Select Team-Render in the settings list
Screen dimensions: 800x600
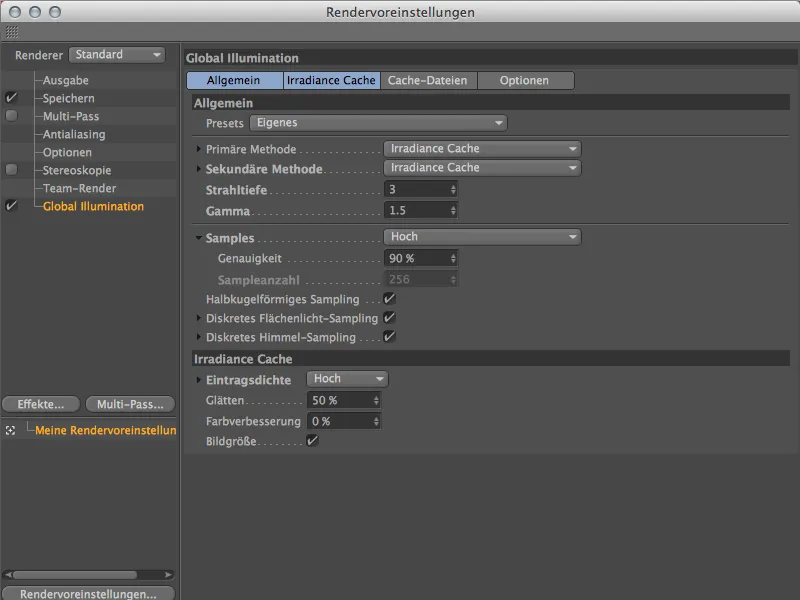[80, 188]
